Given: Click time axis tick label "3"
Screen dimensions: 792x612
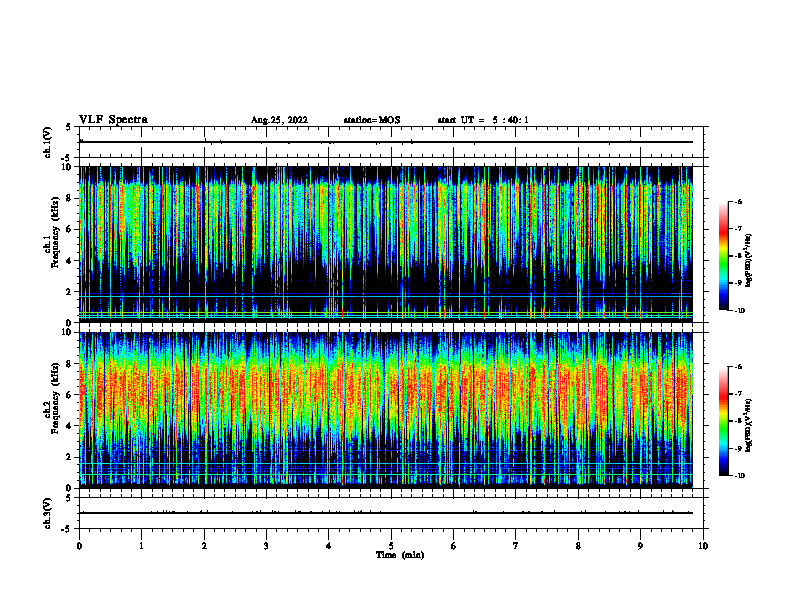Looking at the screenshot, I should click(266, 546).
